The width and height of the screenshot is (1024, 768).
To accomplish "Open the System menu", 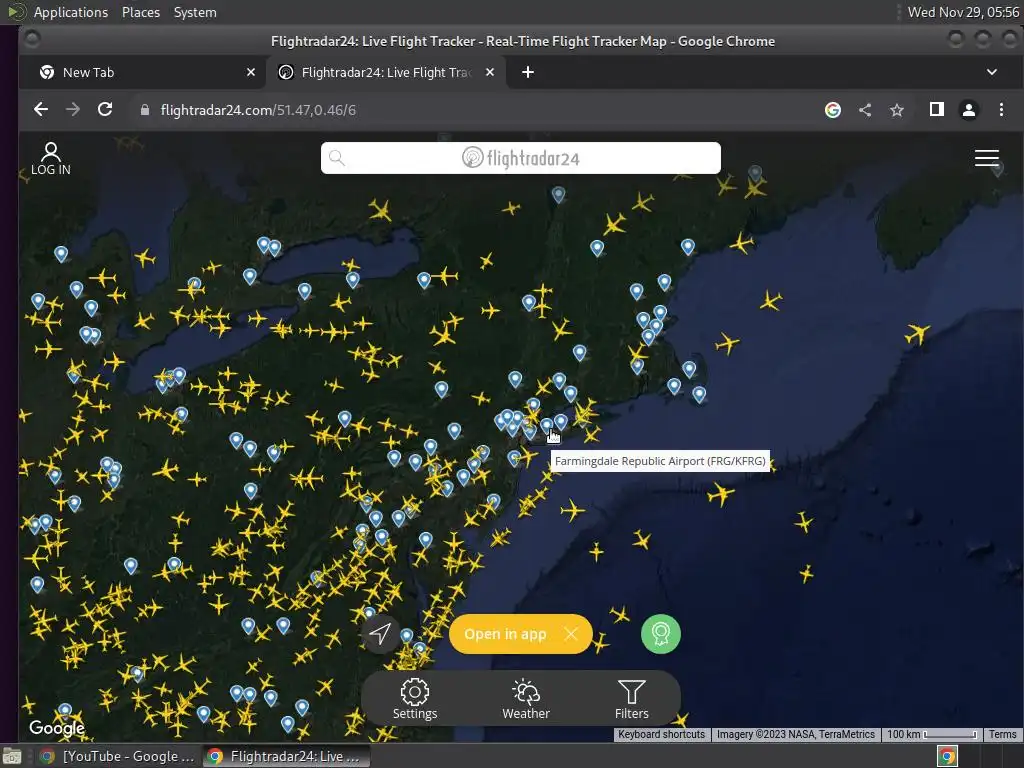I will click(195, 12).
